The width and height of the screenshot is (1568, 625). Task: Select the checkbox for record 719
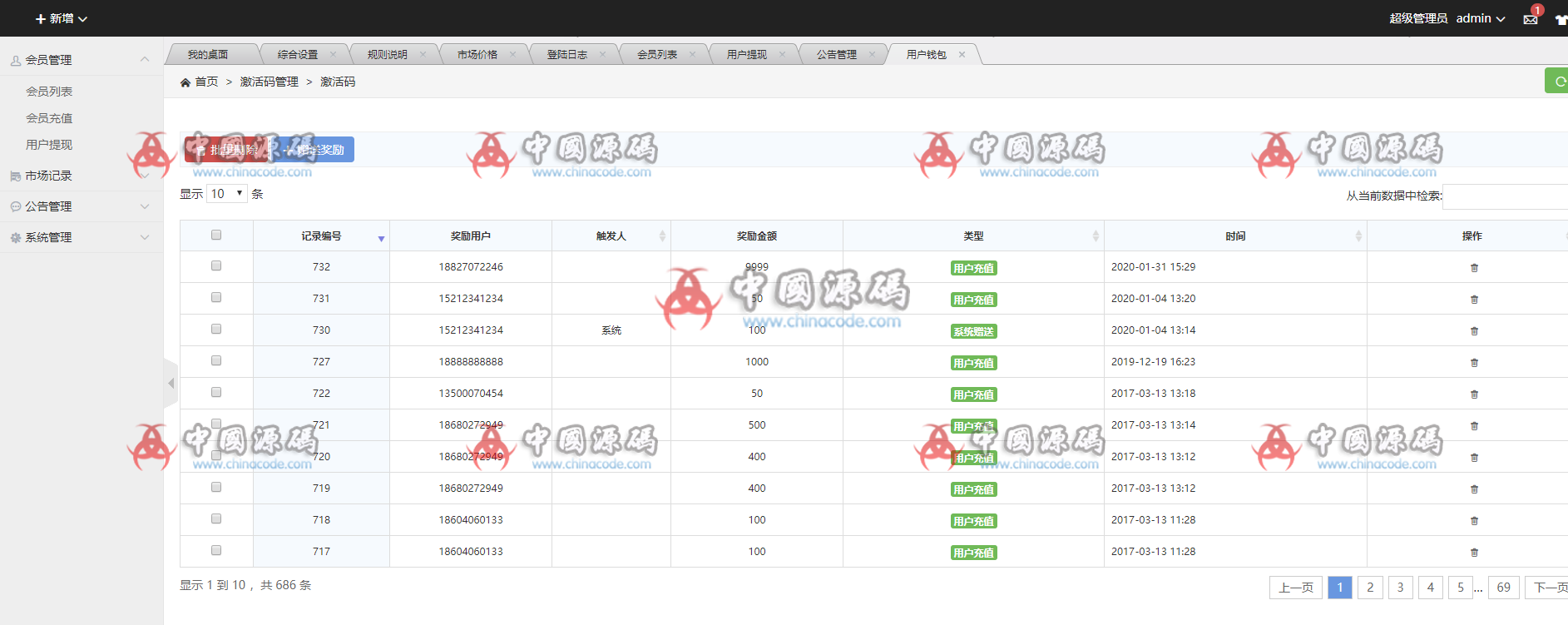pos(216,488)
